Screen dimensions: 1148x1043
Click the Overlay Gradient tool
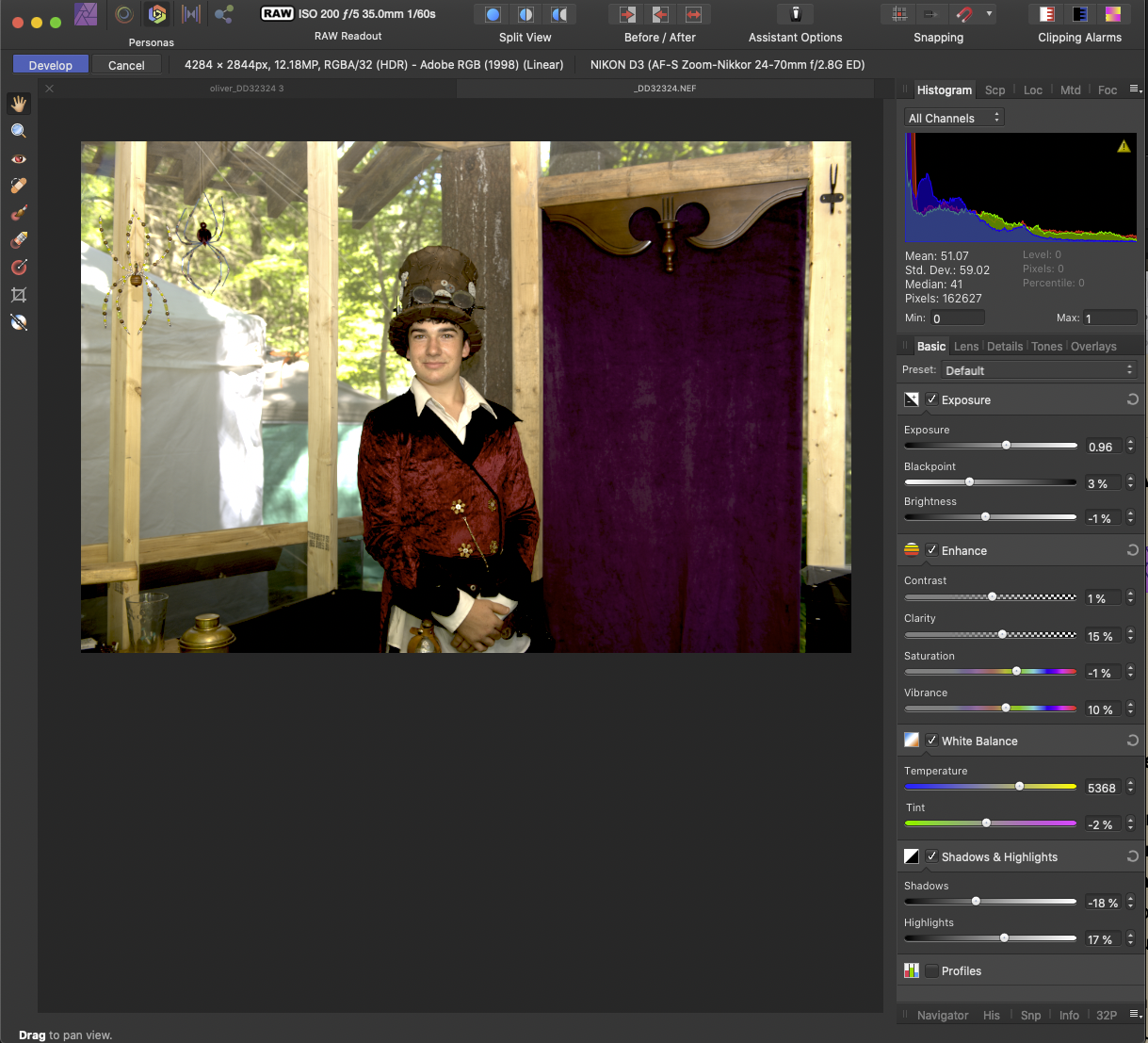(x=19, y=268)
